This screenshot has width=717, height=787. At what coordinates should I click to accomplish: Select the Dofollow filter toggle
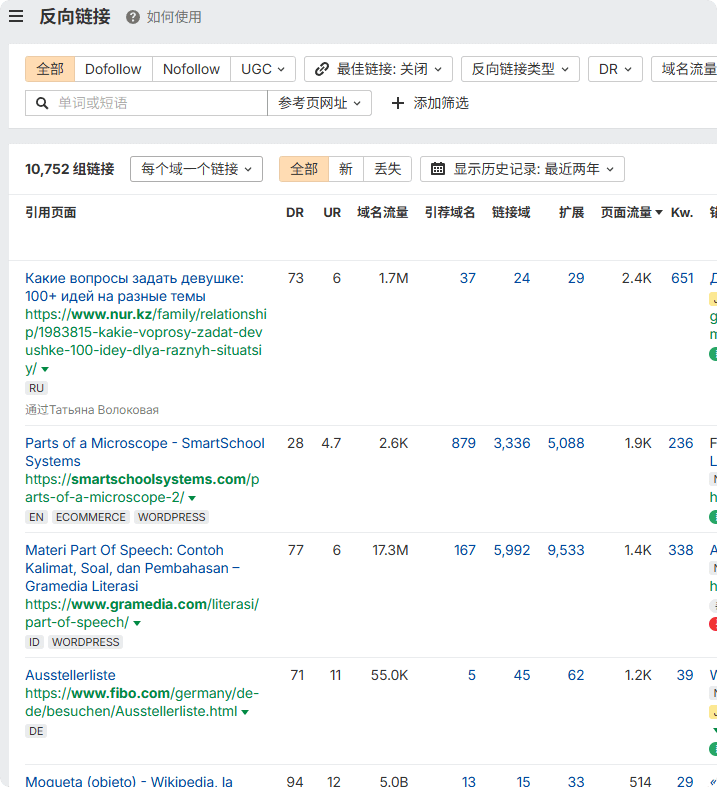(113, 69)
